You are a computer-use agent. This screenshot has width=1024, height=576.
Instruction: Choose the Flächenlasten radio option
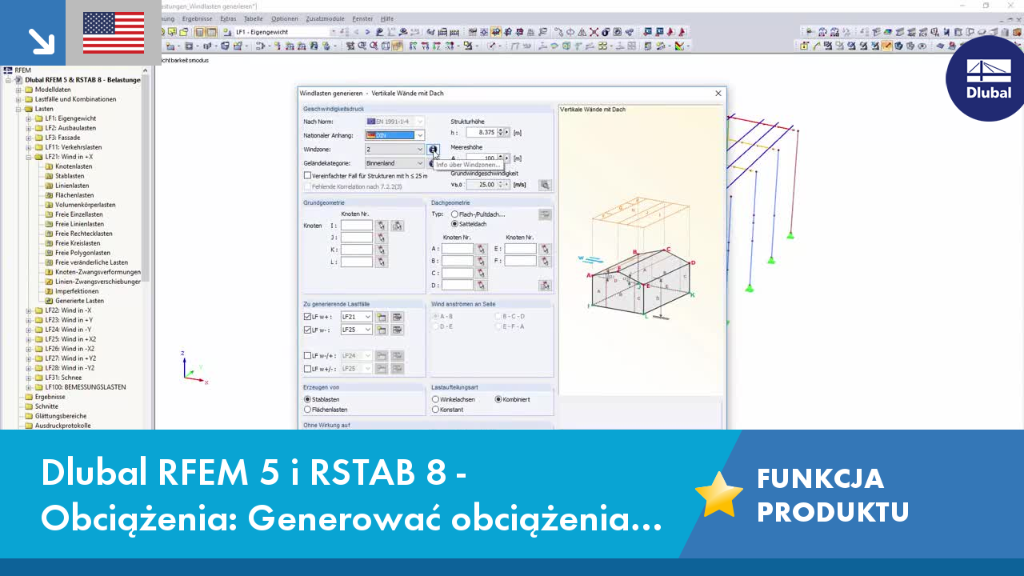click(308, 409)
